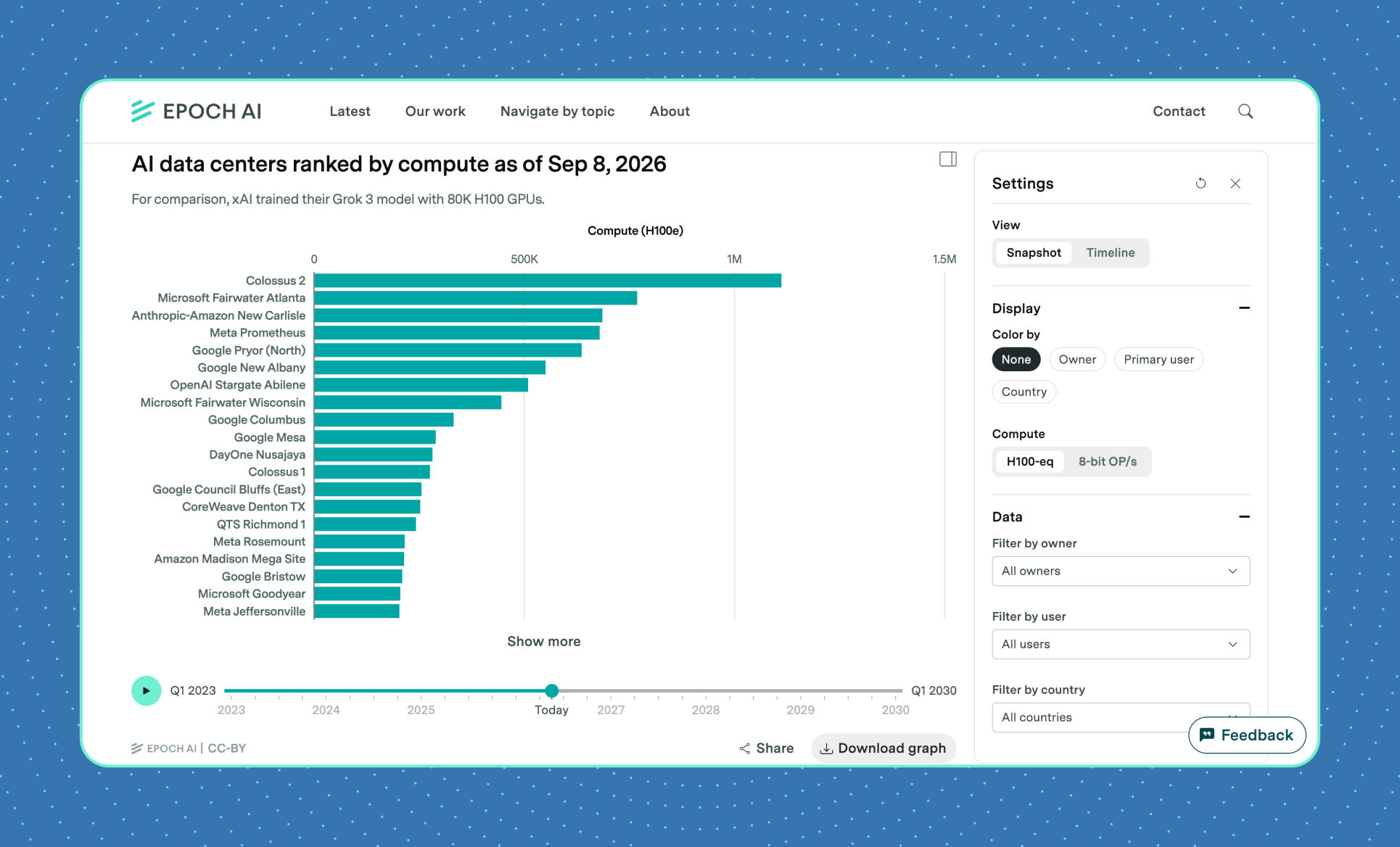Set compute unit to 8-bit OP/s
Image resolution: width=1400 pixels, height=847 pixels.
1107,461
